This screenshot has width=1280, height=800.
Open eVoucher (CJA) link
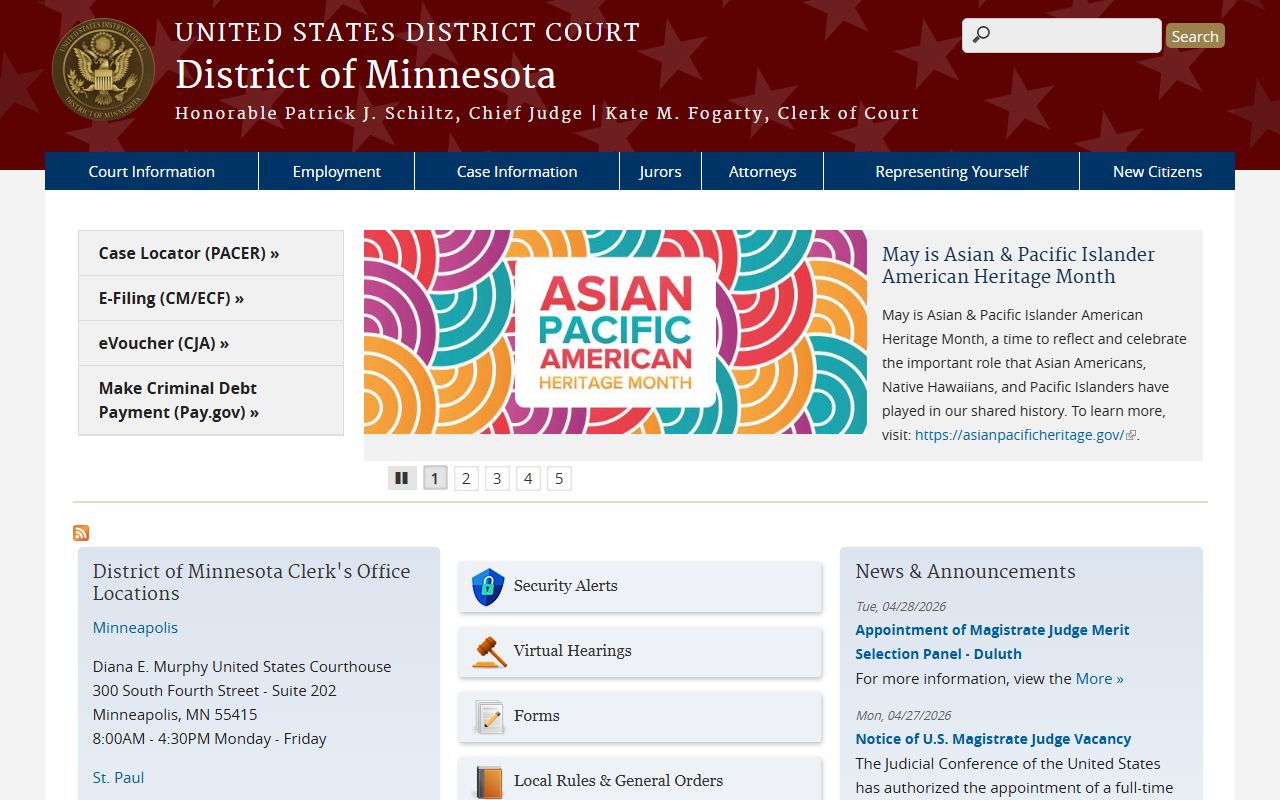[211, 343]
